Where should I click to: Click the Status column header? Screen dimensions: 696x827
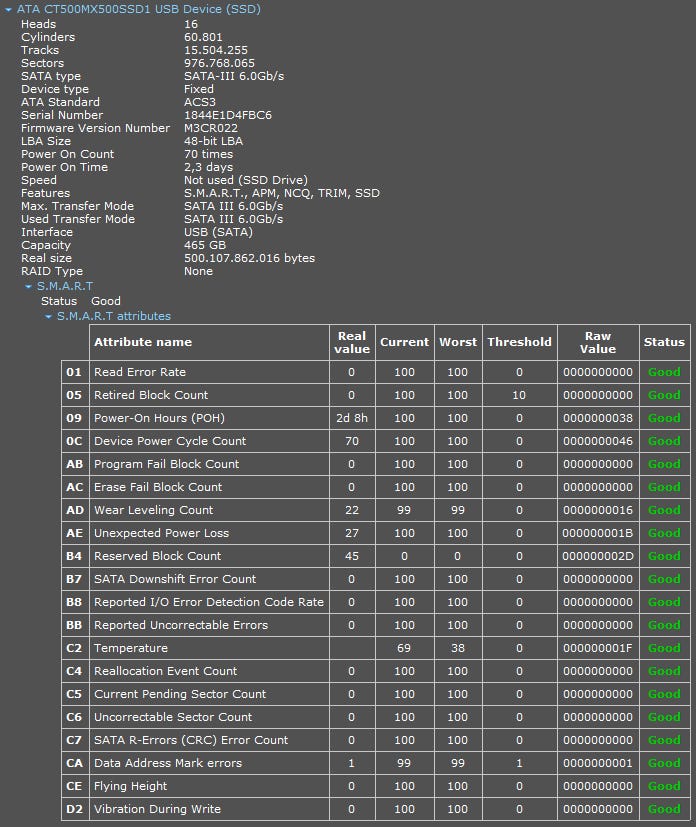[x=664, y=342]
